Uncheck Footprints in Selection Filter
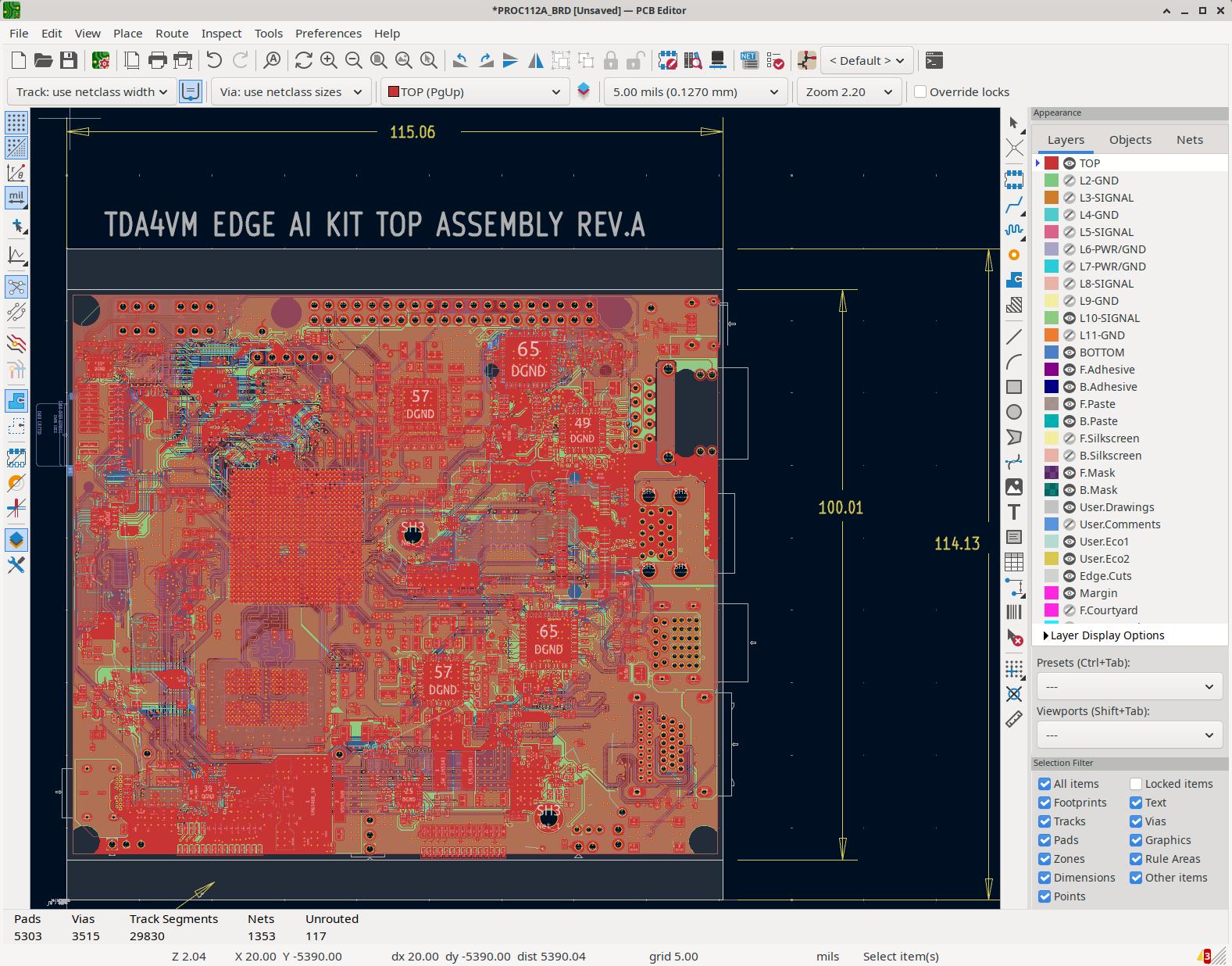The image size is (1232, 966). 1045,803
